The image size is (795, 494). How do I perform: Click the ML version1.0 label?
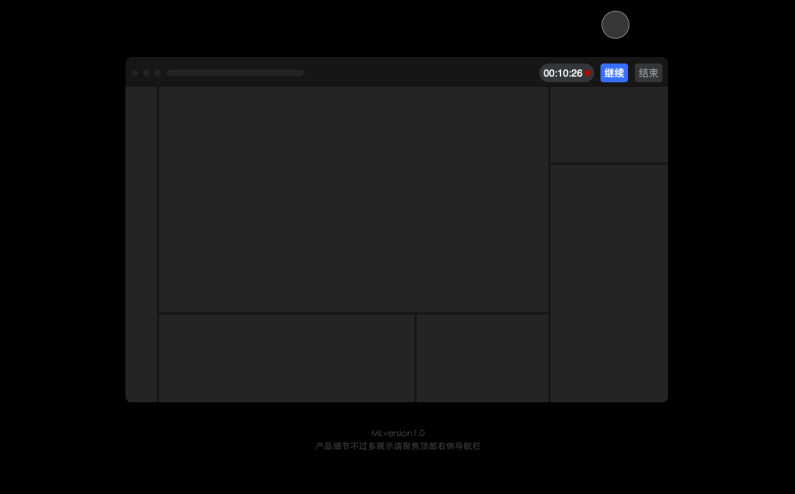pyautogui.click(x=398, y=433)
